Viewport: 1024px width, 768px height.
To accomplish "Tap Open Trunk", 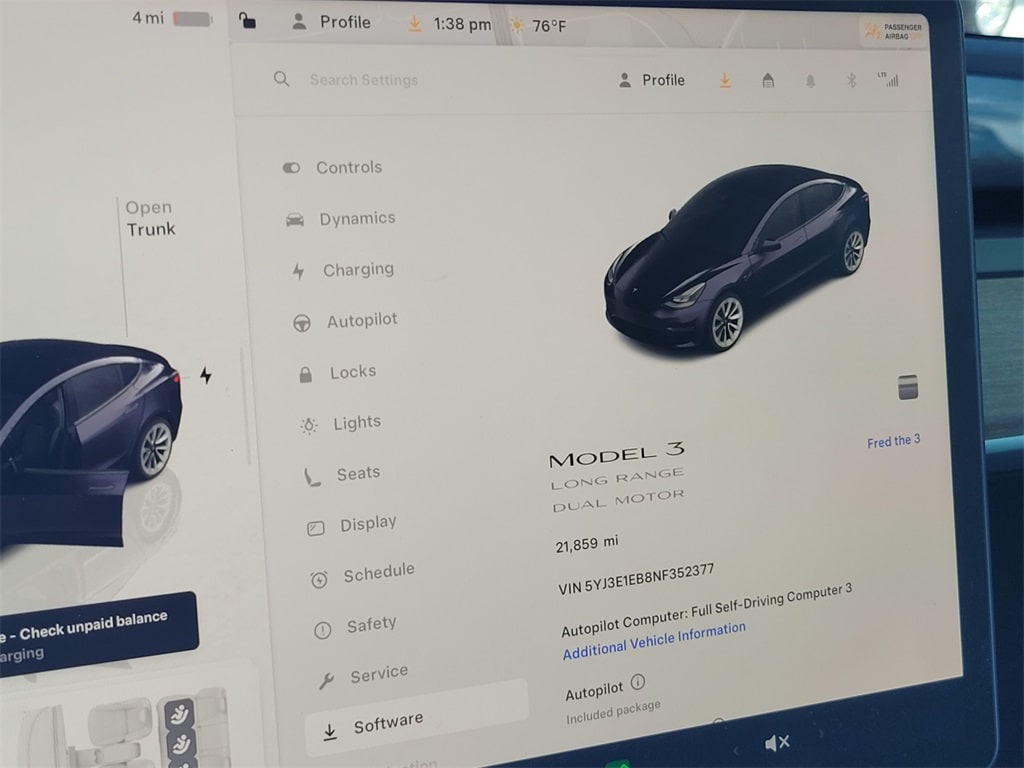I will tap(150, 219).
